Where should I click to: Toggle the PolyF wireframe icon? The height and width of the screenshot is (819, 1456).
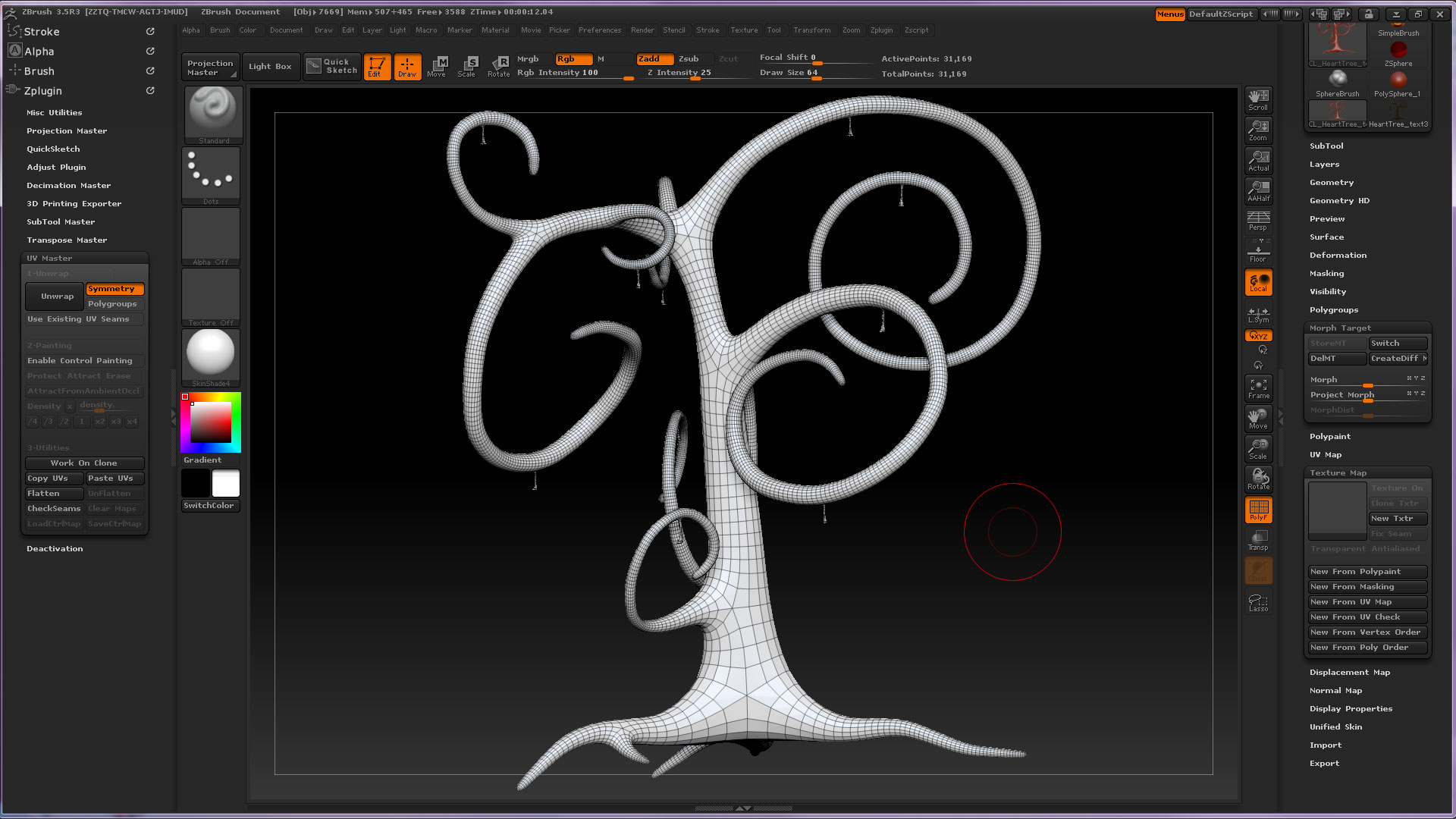(x=1258, y=510)
